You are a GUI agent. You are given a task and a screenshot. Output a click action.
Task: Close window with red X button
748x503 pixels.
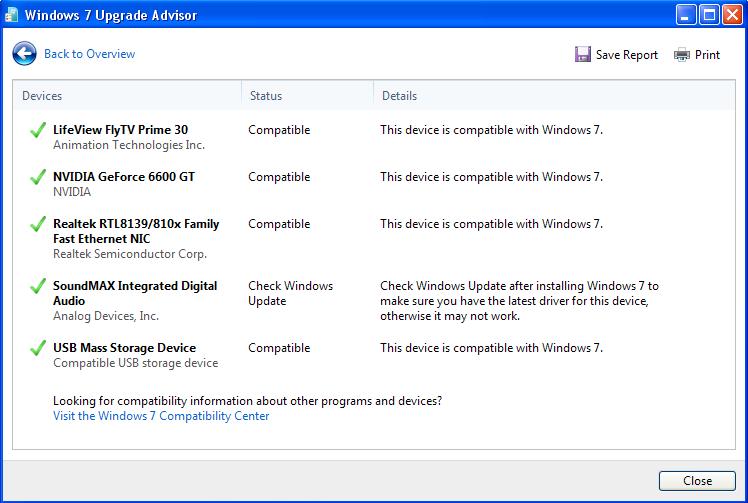tap(732, 15)
